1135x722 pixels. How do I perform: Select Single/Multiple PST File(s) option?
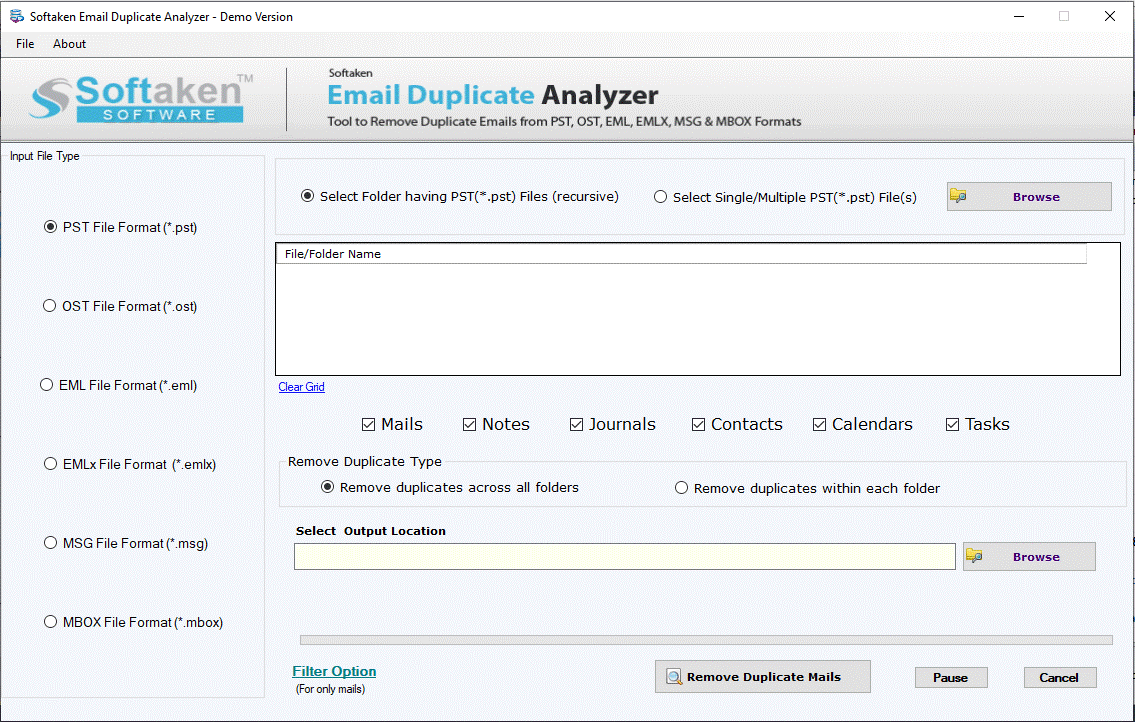[660, 196]
